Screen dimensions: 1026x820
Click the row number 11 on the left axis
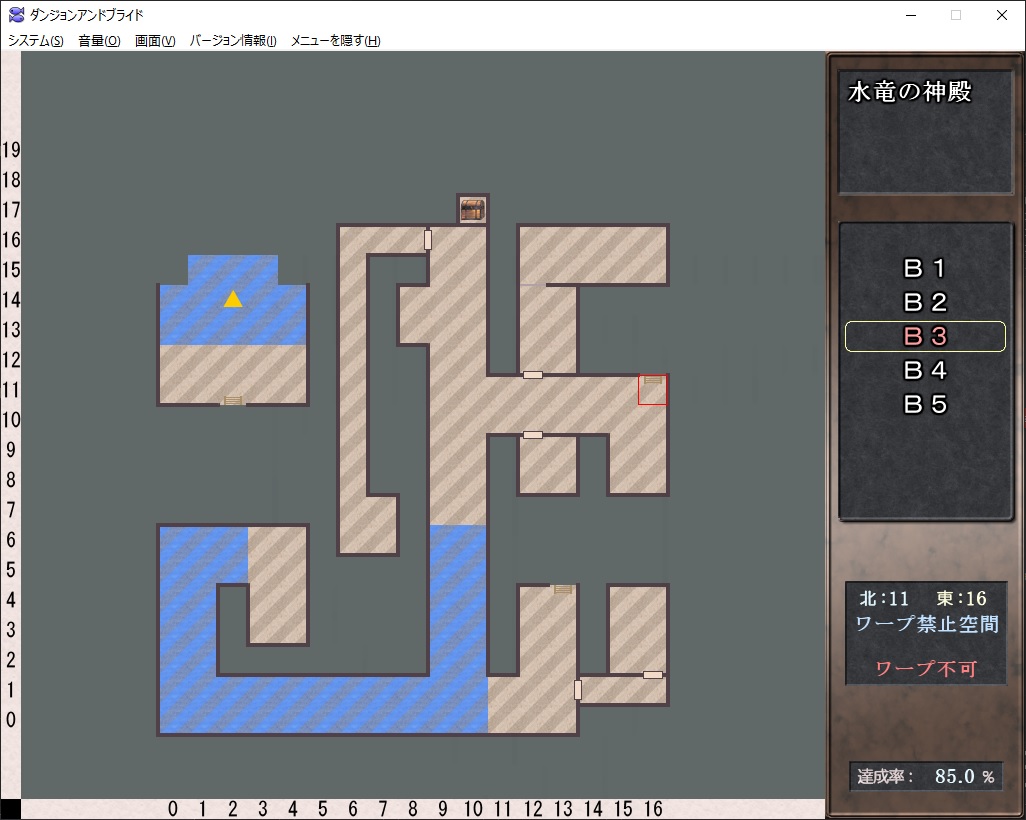[x=11, y=390]
